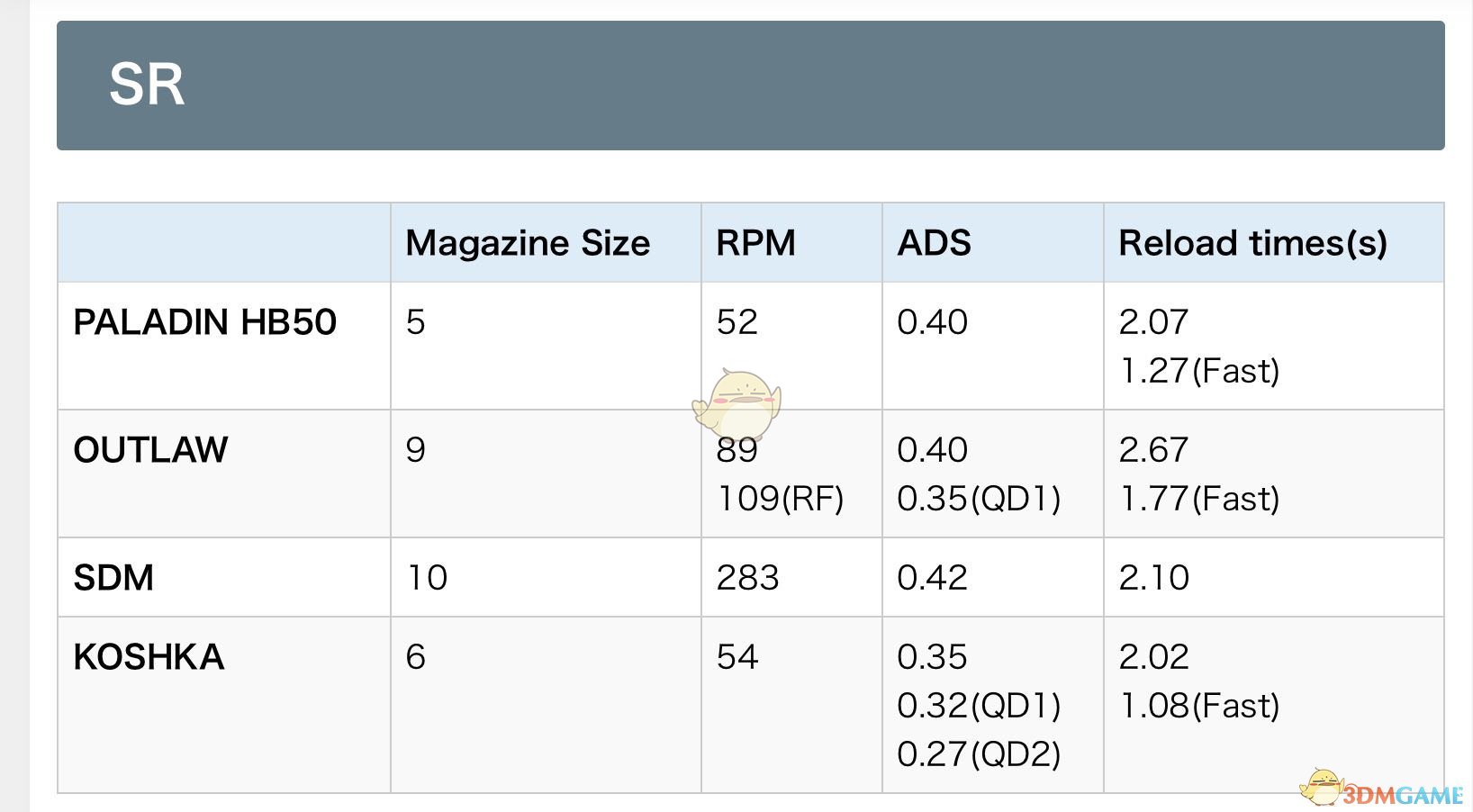Click the SDM RPM value 283
The image size is (1473, 812).
click(747, 578)
